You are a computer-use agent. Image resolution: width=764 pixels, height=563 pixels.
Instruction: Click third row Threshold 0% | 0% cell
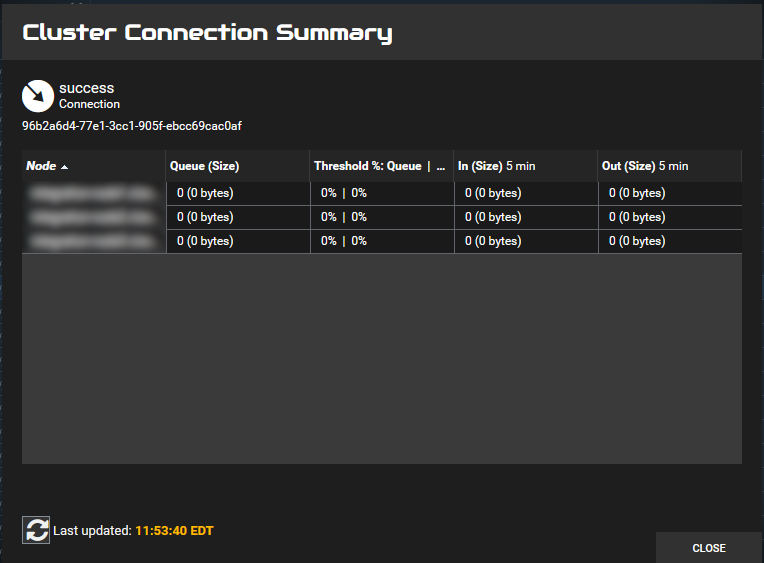[382, 241]
